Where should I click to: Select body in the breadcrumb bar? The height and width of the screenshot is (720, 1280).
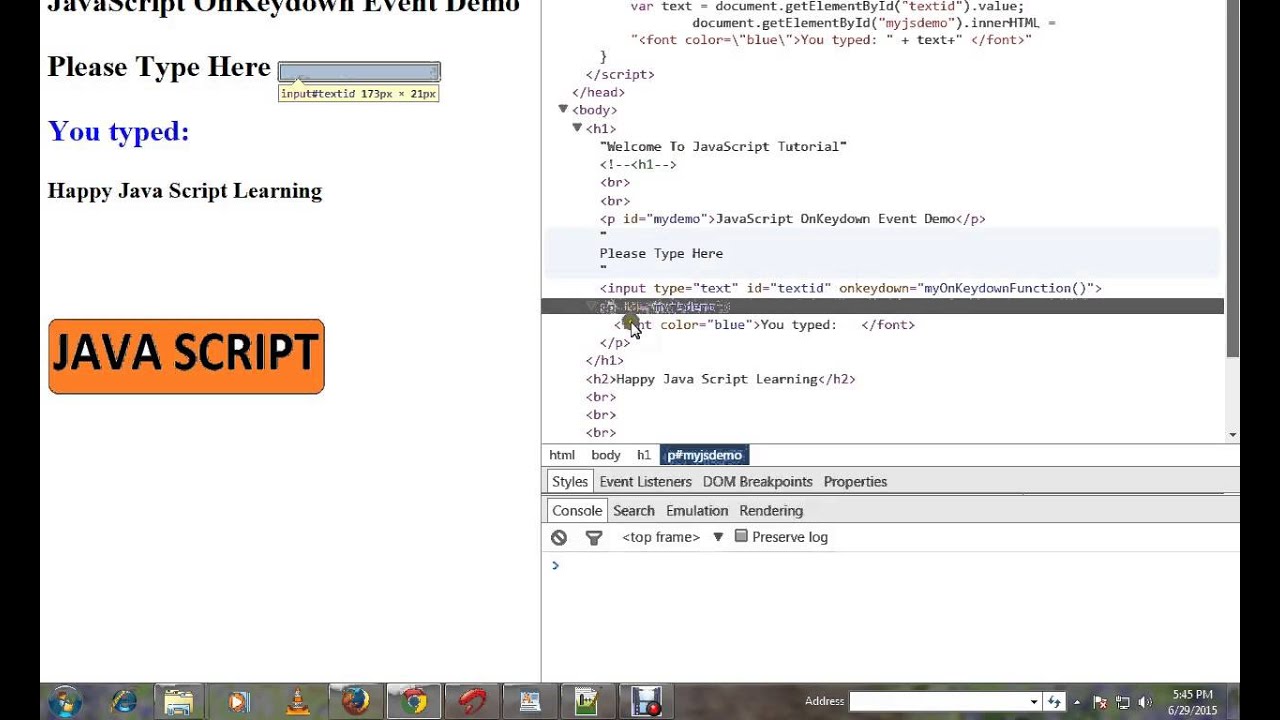(x=606, y=455)
